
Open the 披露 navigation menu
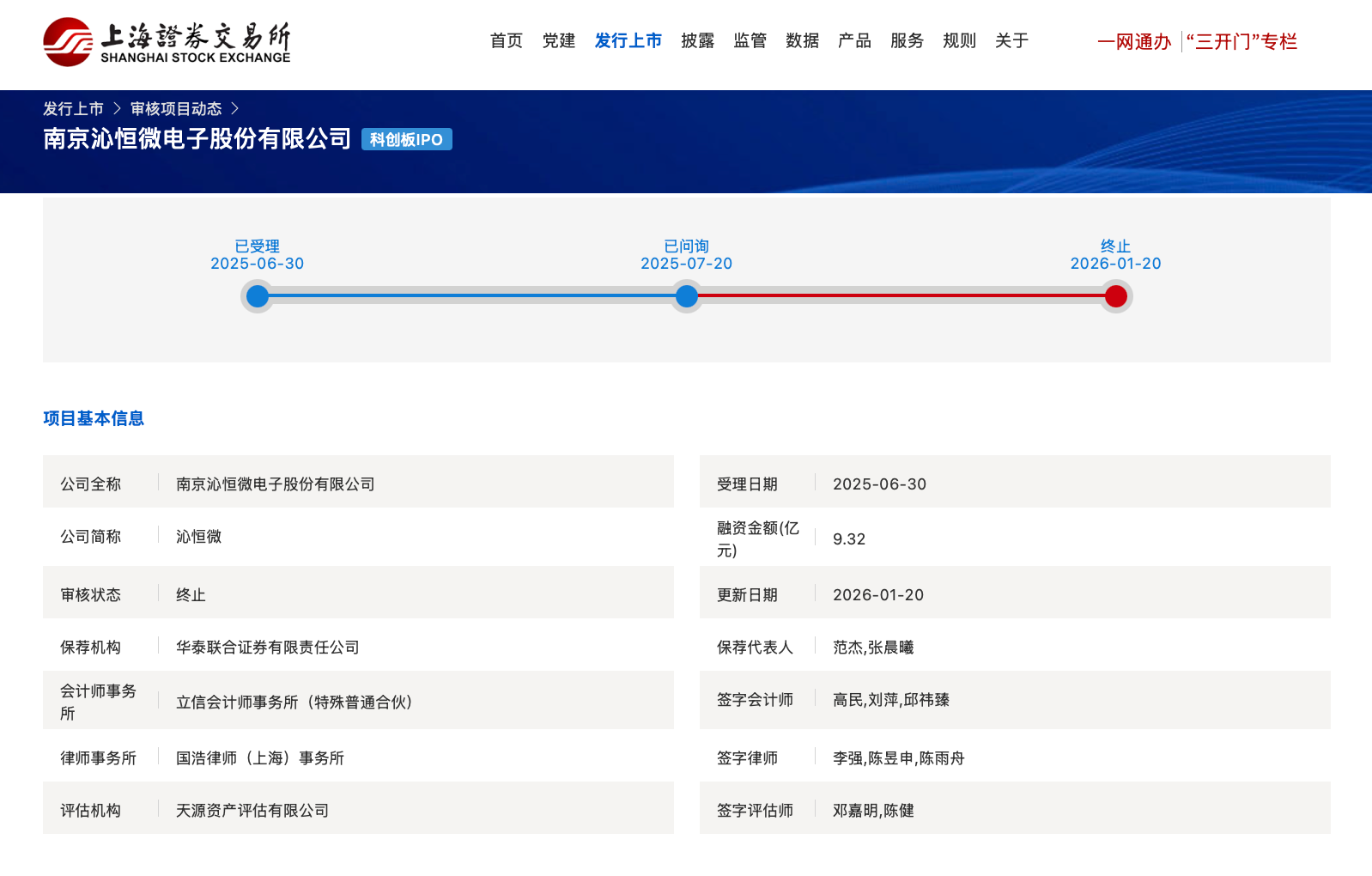tap(698, 40)
